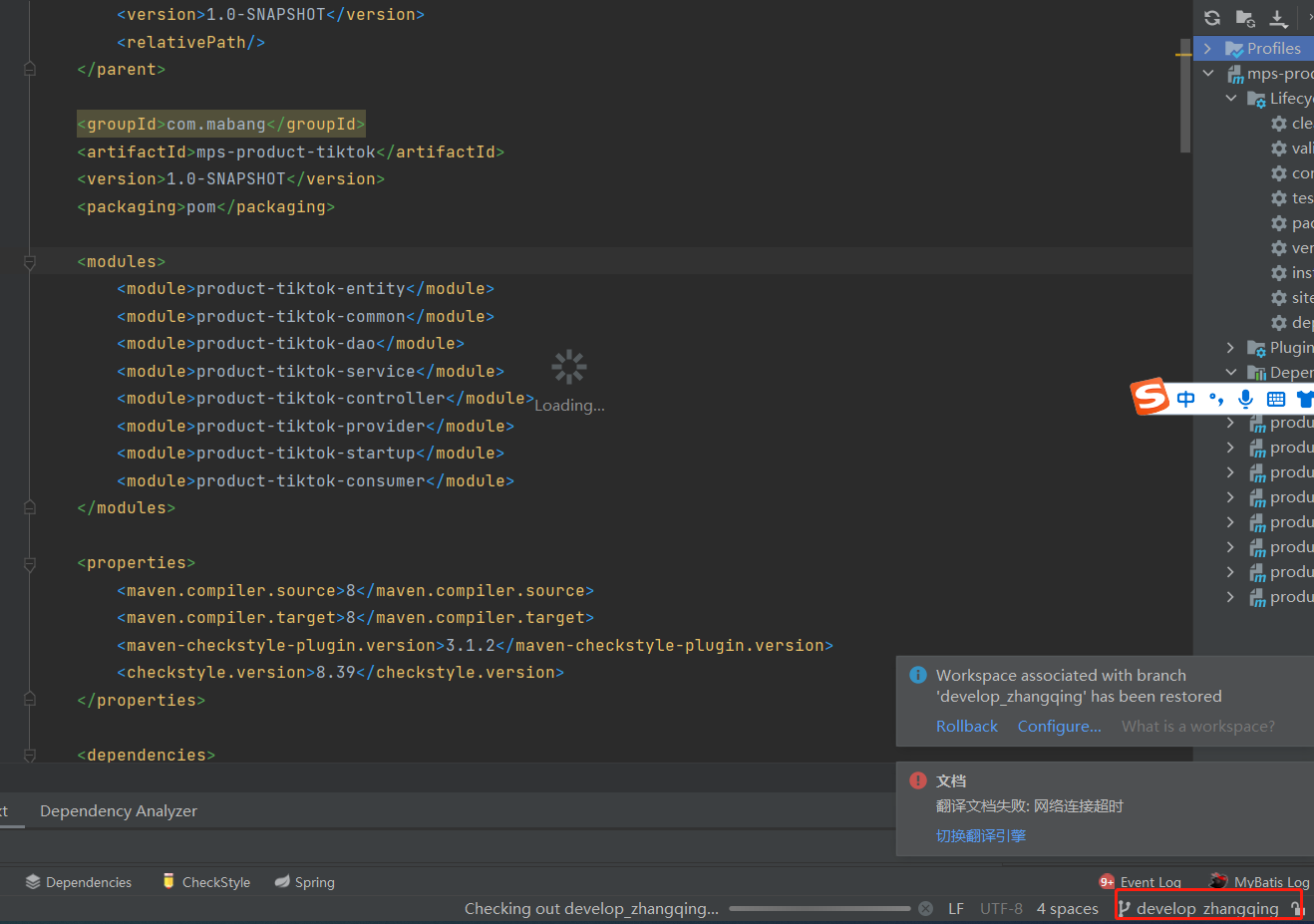Click the Sogou microphone voice input icon
This screenshot has width=1314, height=924.
(x=1245, y=399)
